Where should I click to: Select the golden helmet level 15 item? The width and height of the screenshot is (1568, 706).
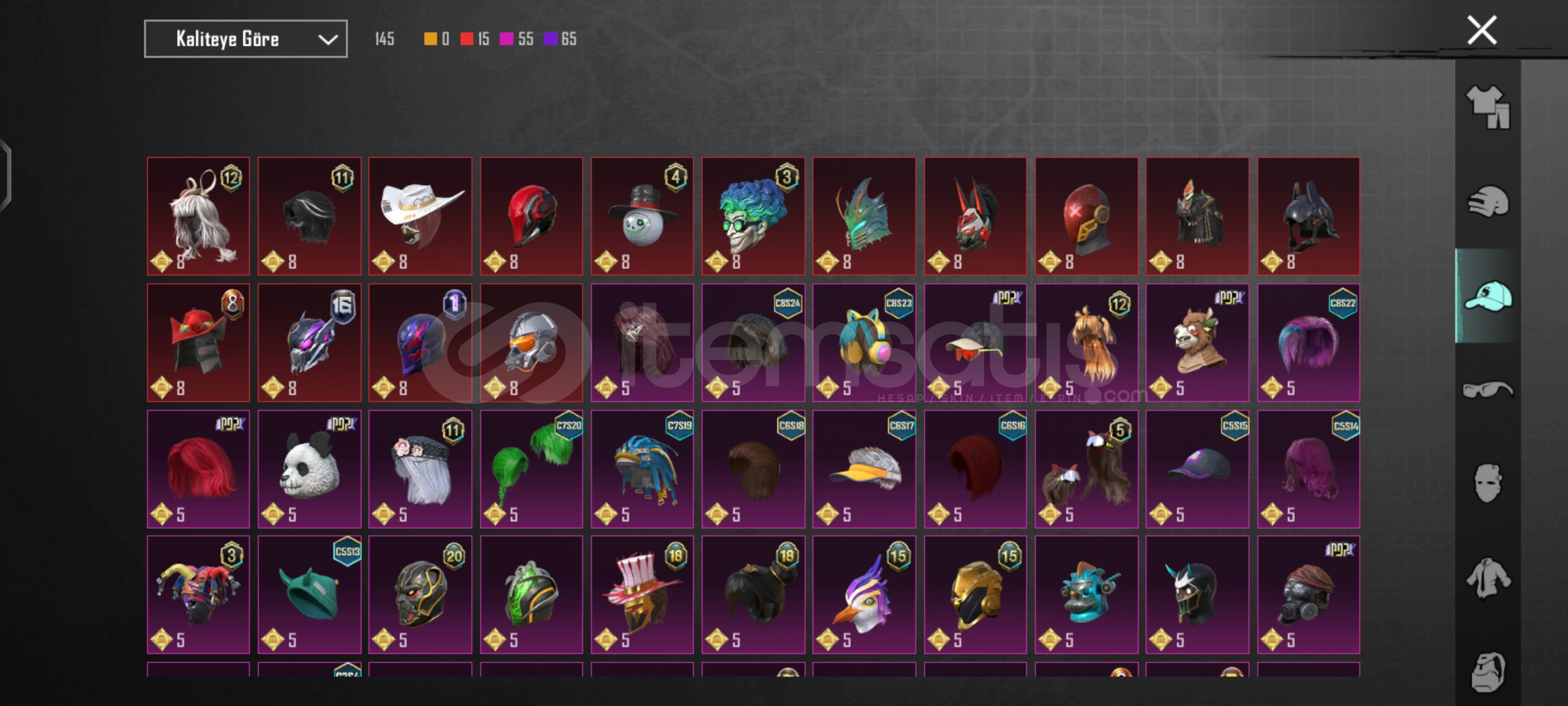coord(975,595)
